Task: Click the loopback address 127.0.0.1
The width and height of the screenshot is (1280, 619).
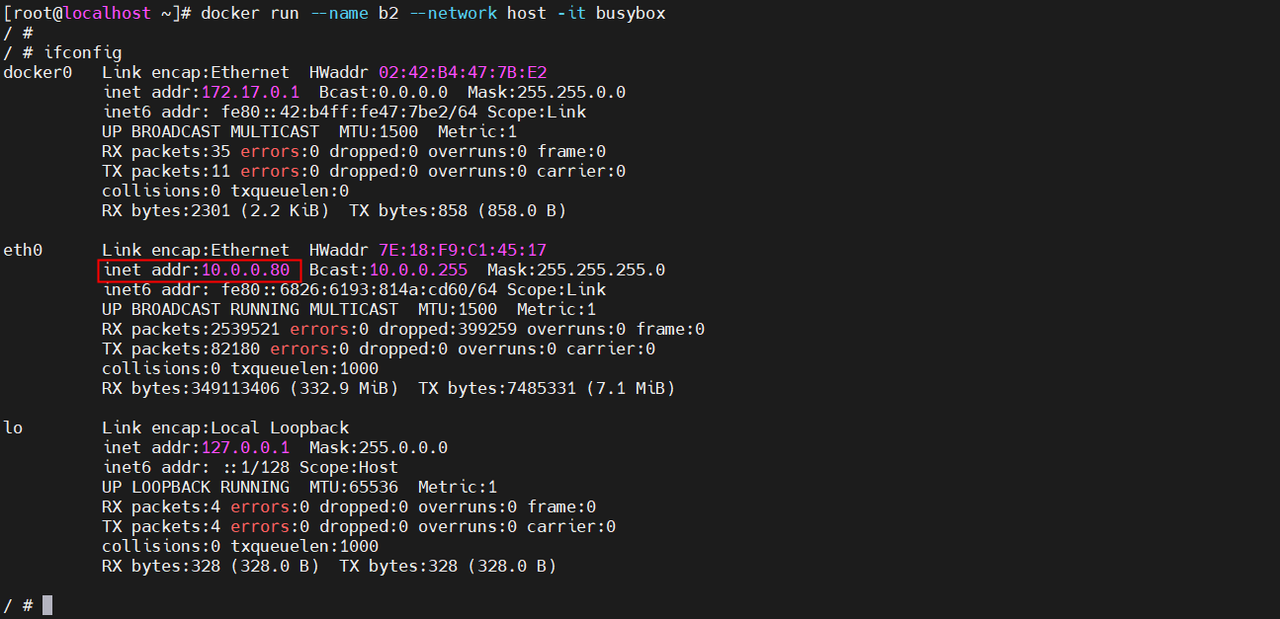Action: tap(245, 448)
